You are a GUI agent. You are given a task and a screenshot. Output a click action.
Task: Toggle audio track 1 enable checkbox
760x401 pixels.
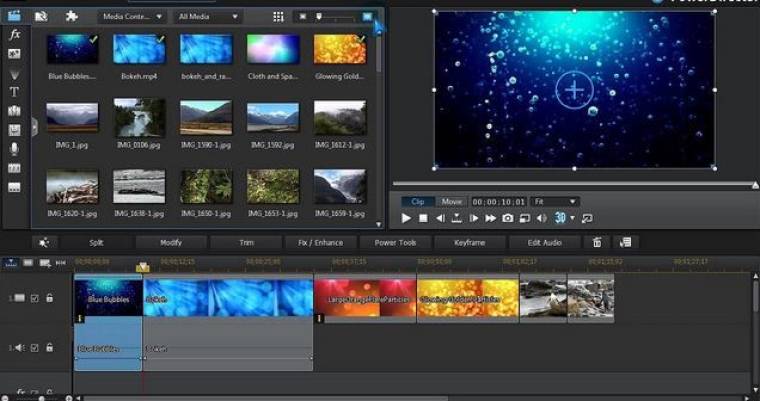34,348
